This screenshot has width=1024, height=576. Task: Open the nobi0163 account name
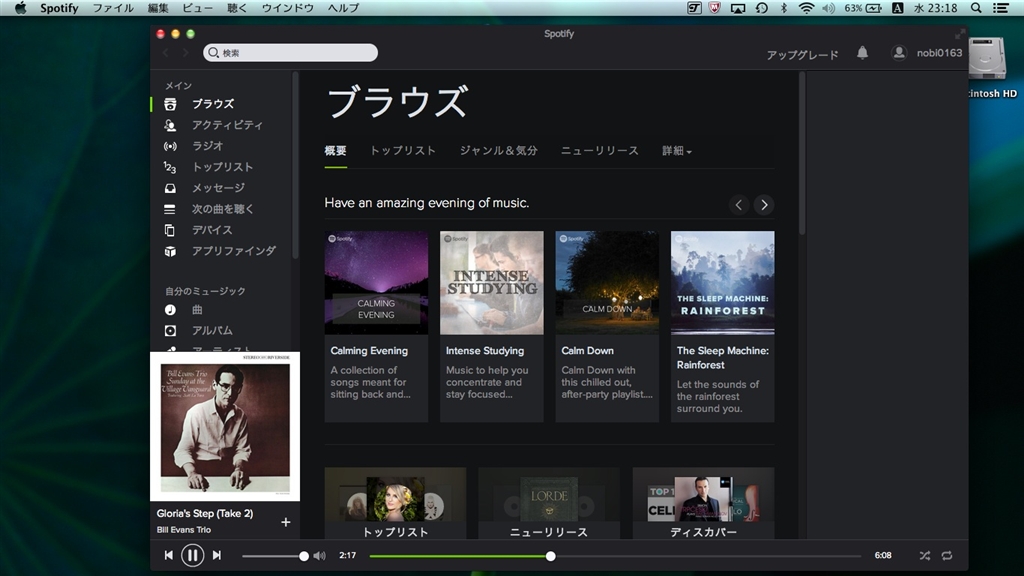pyautogui.click(x=939, y=53)
